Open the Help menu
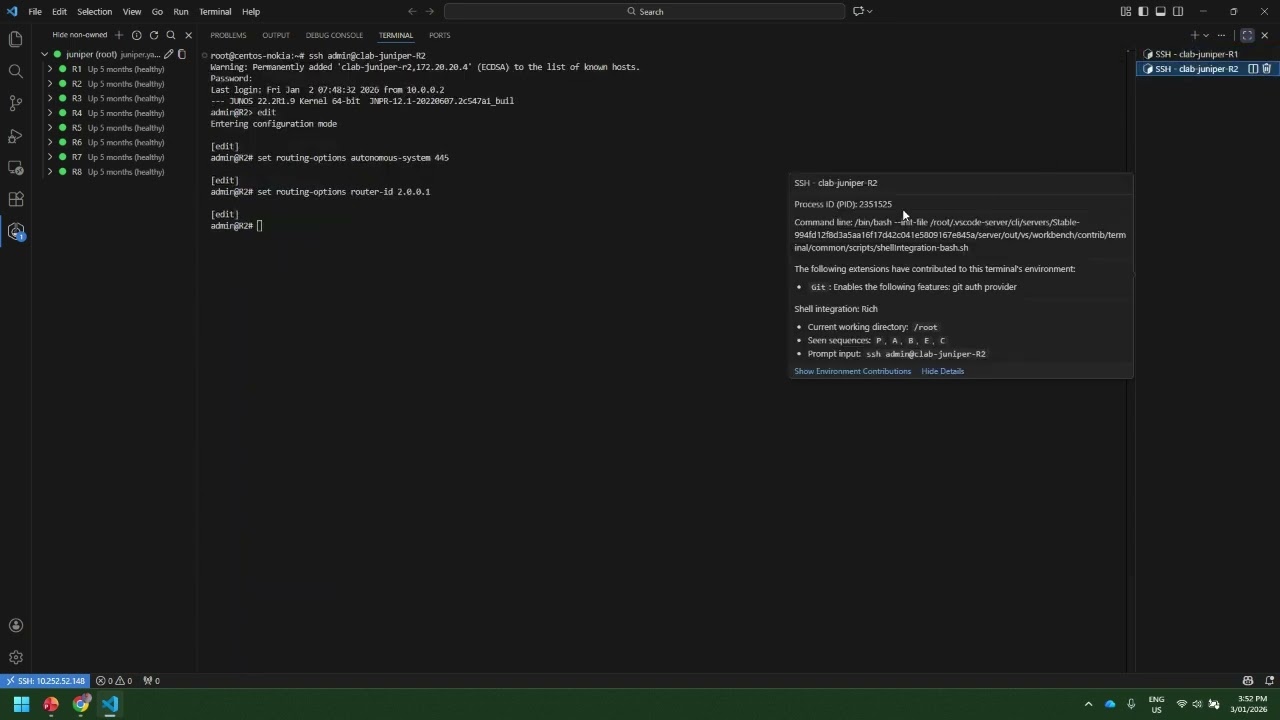1280x720 pixels. pos(251,11)
